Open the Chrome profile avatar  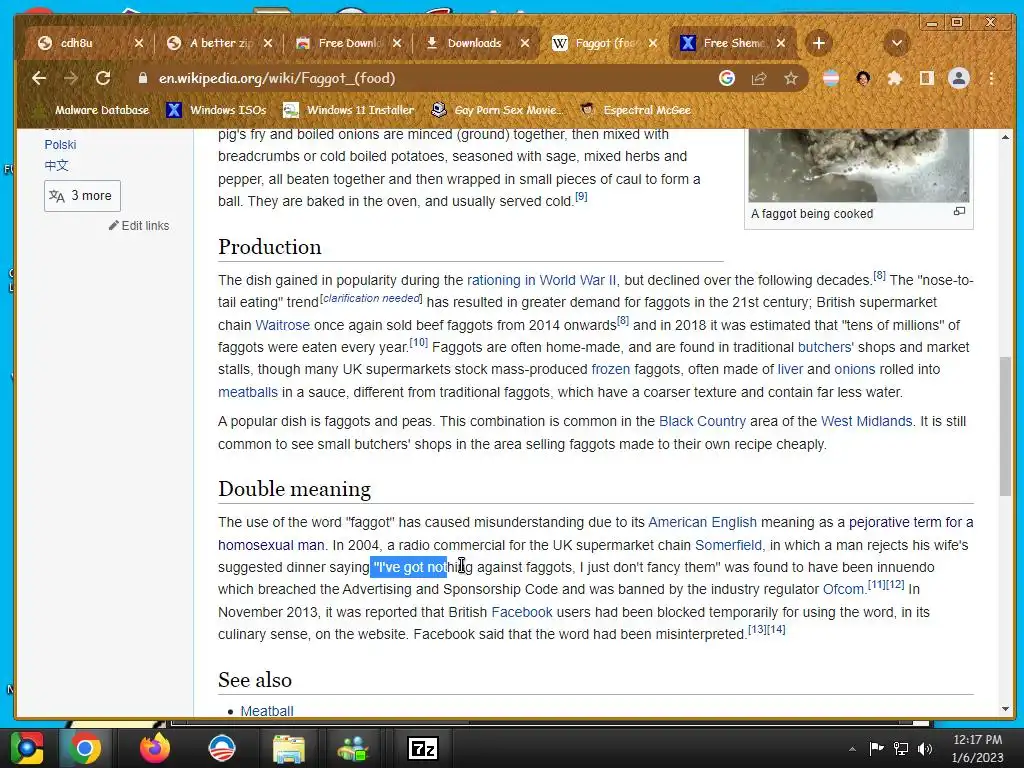[959, 78]
